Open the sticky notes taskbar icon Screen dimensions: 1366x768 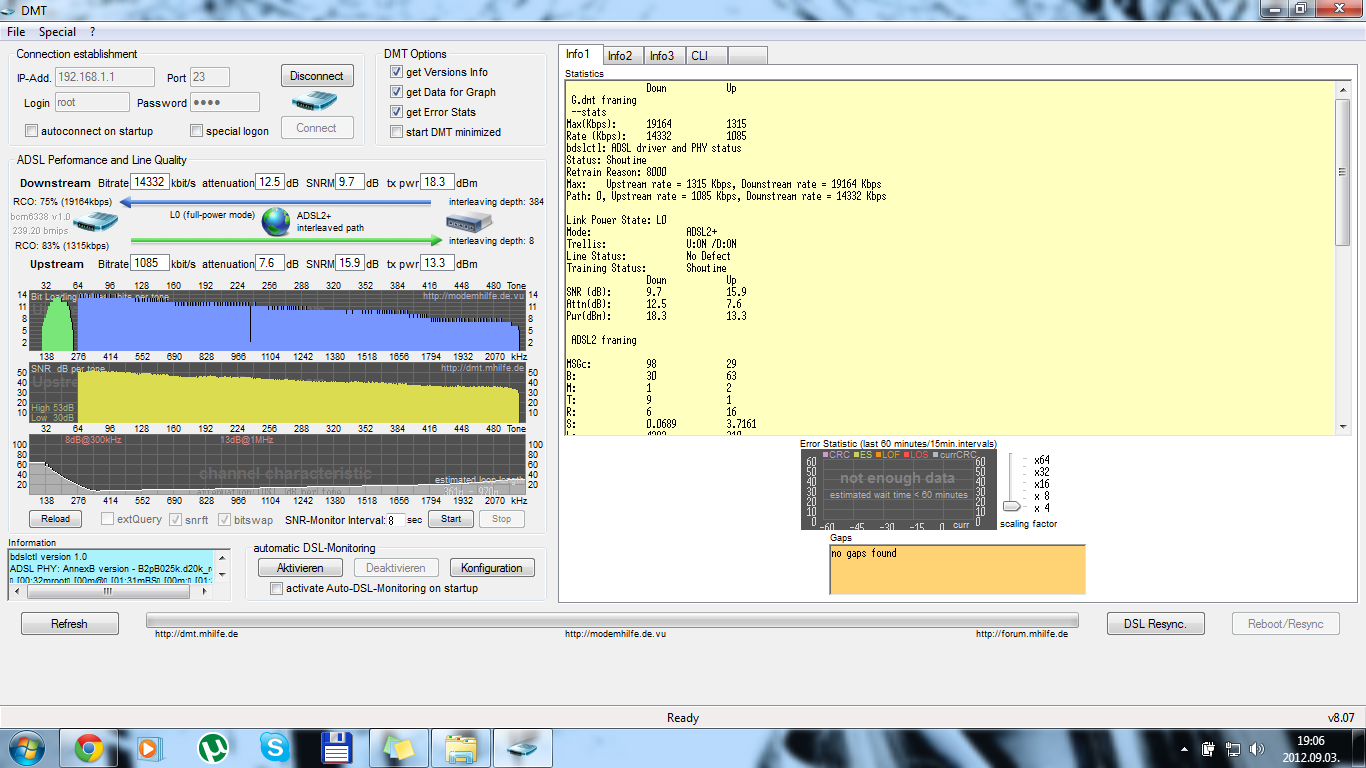tap(398, 748)
